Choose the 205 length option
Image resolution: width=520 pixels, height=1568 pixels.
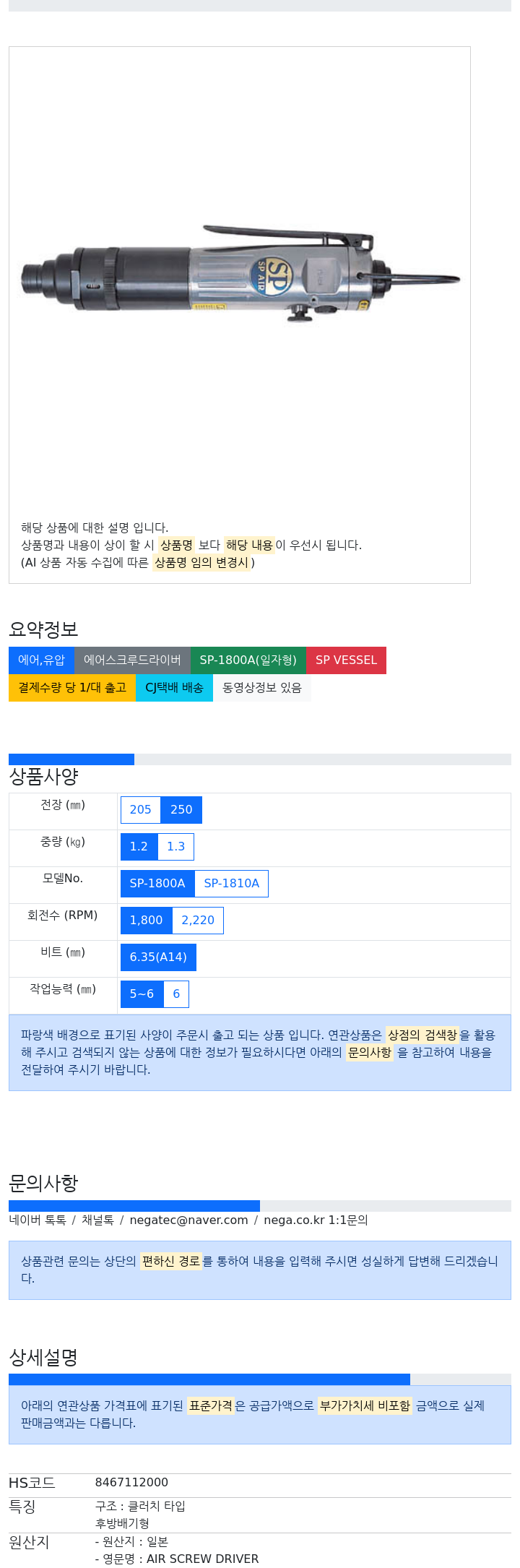tap(140, 809)
